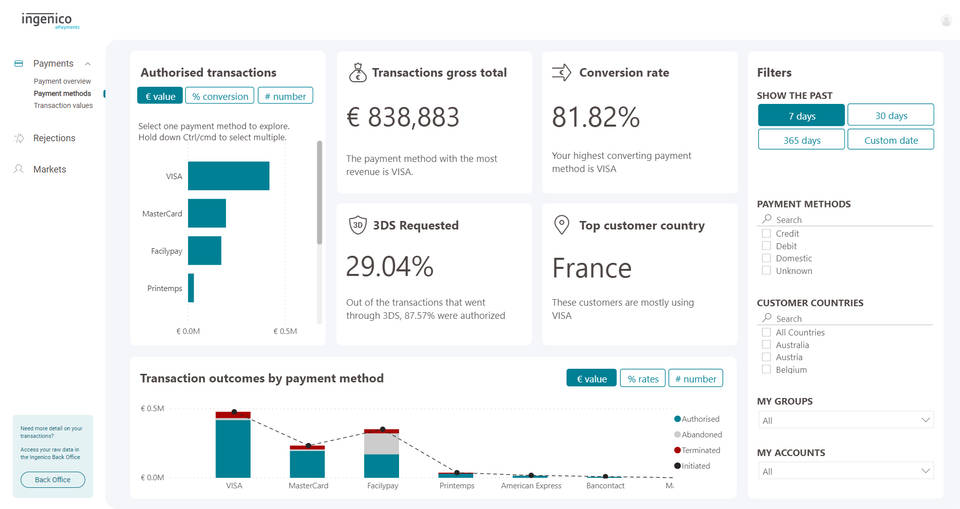
Task: Open Payment methods page
Action: pos(62,93)
